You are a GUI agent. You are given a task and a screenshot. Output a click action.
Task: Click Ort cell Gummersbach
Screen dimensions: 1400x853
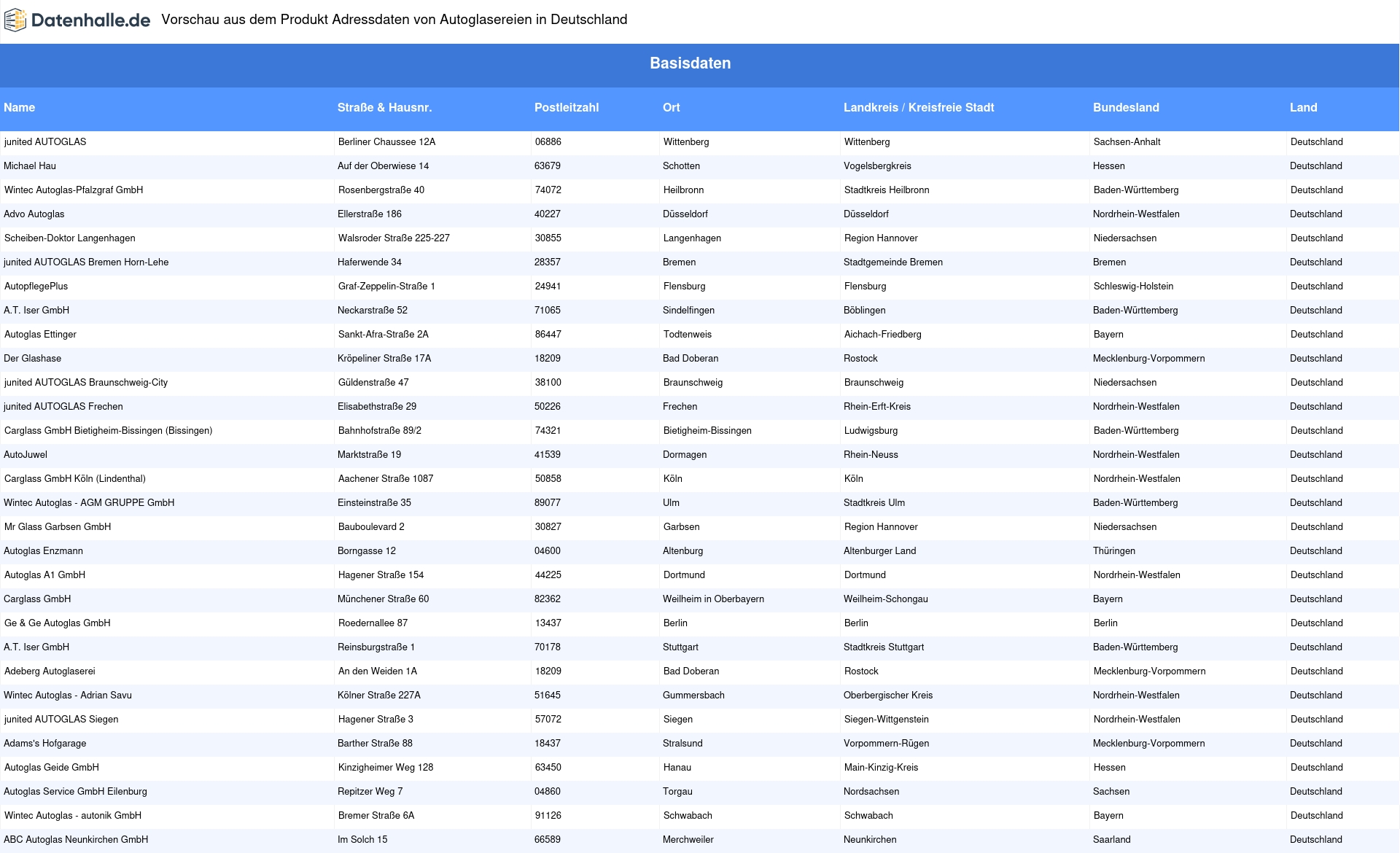tap(693, 696)
